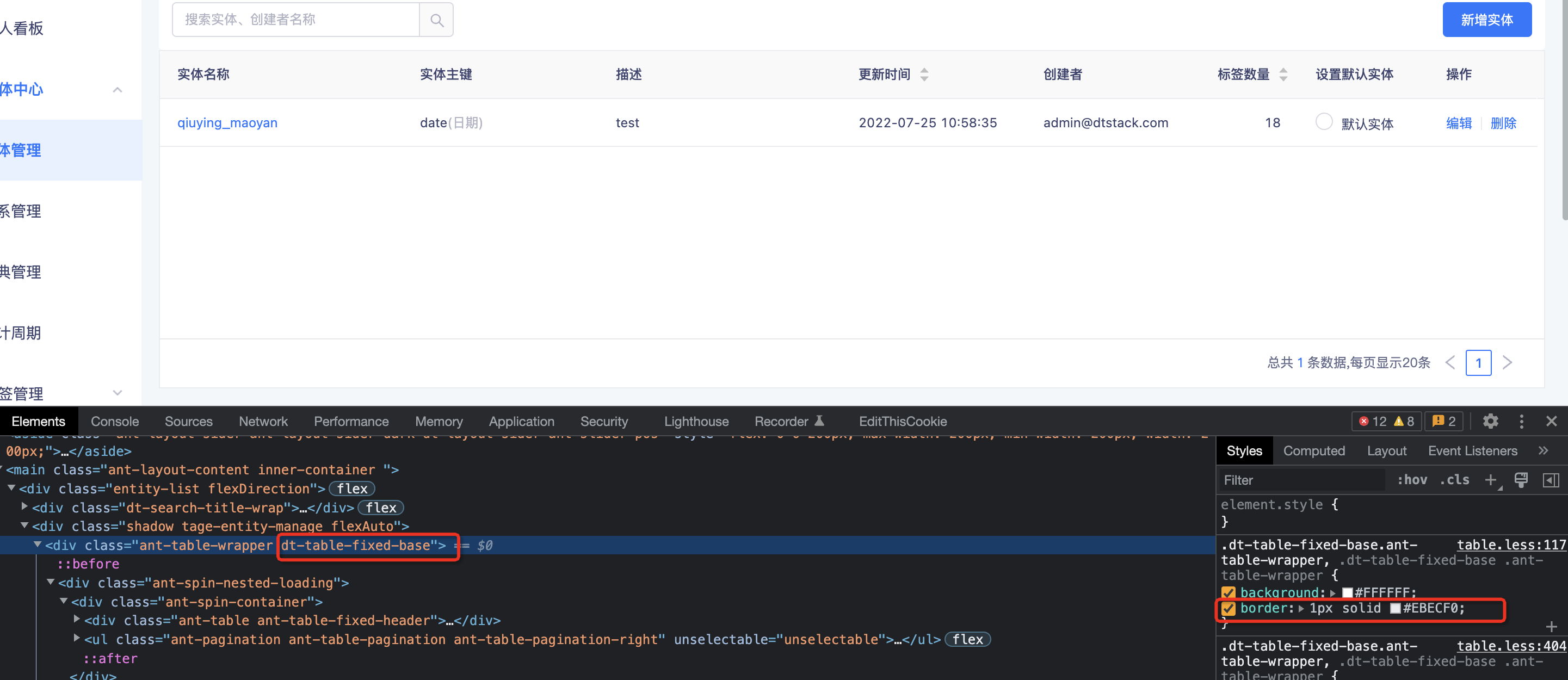Click the 新增实体 button

pos(1487,20)
